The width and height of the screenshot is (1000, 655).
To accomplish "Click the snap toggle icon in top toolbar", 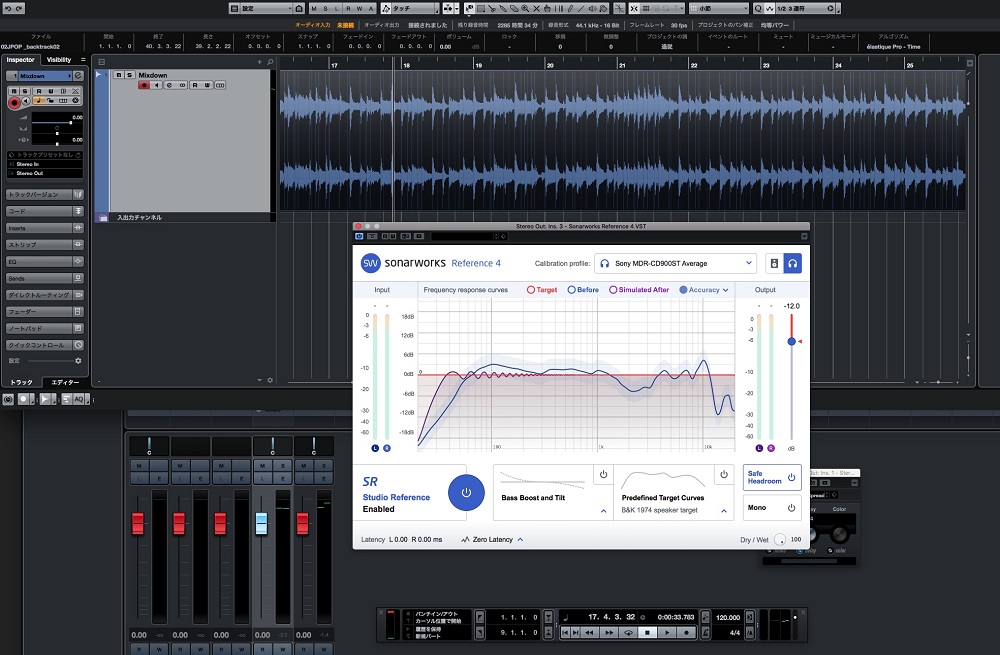I will (634, 8).
